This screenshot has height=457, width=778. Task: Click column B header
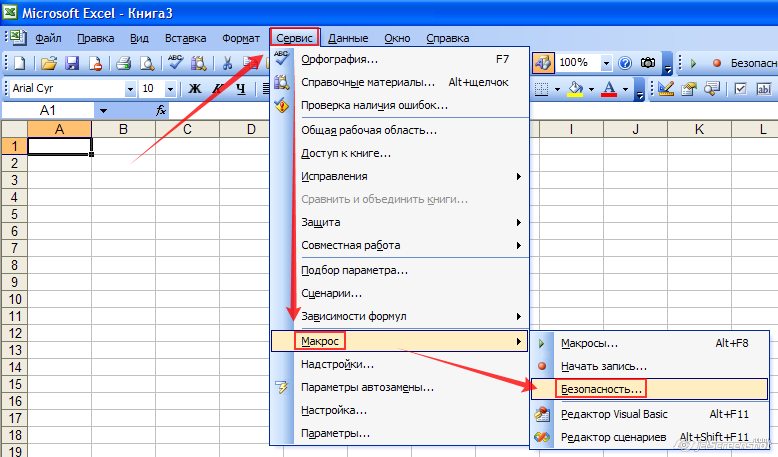(124, 130)
